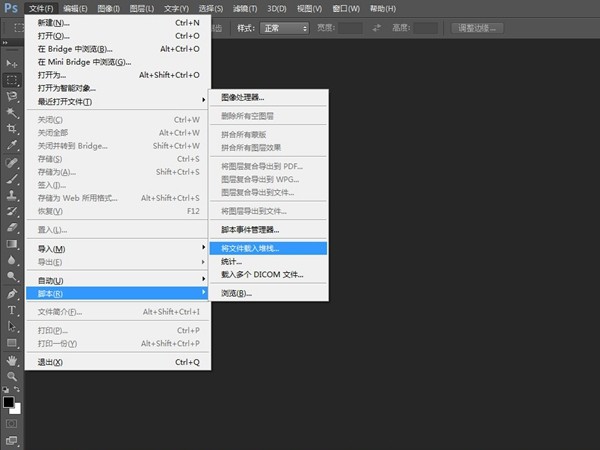
Task: Select the Move tool
Action: [11, 63]
